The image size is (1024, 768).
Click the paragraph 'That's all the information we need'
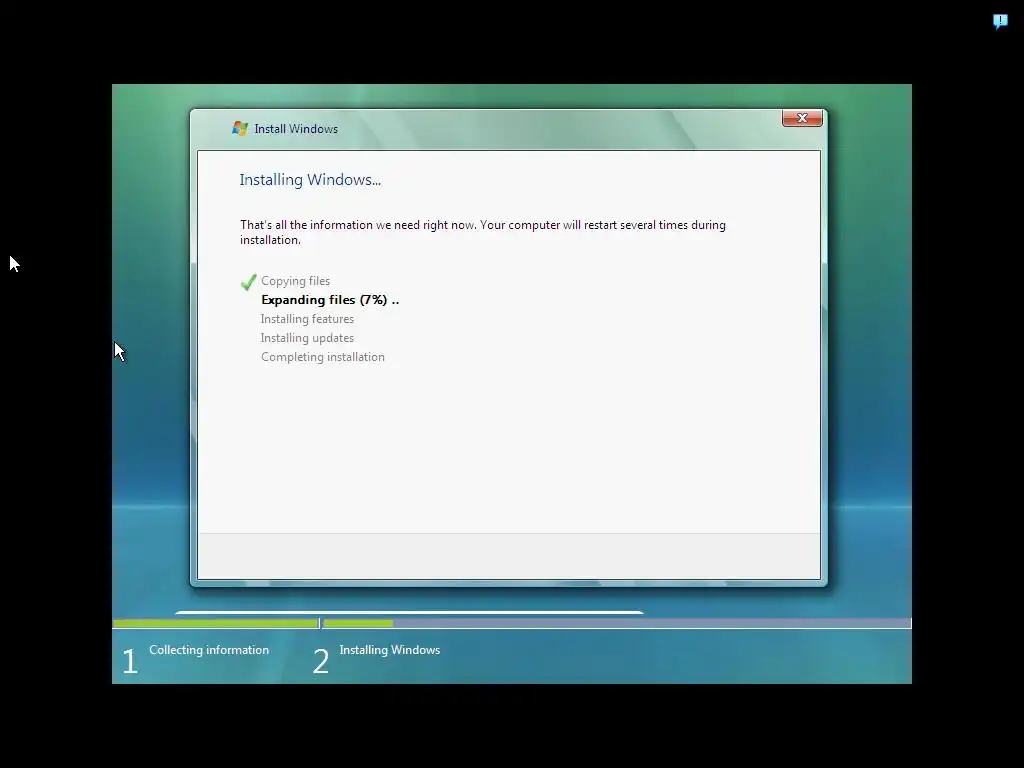coord(483,232)
